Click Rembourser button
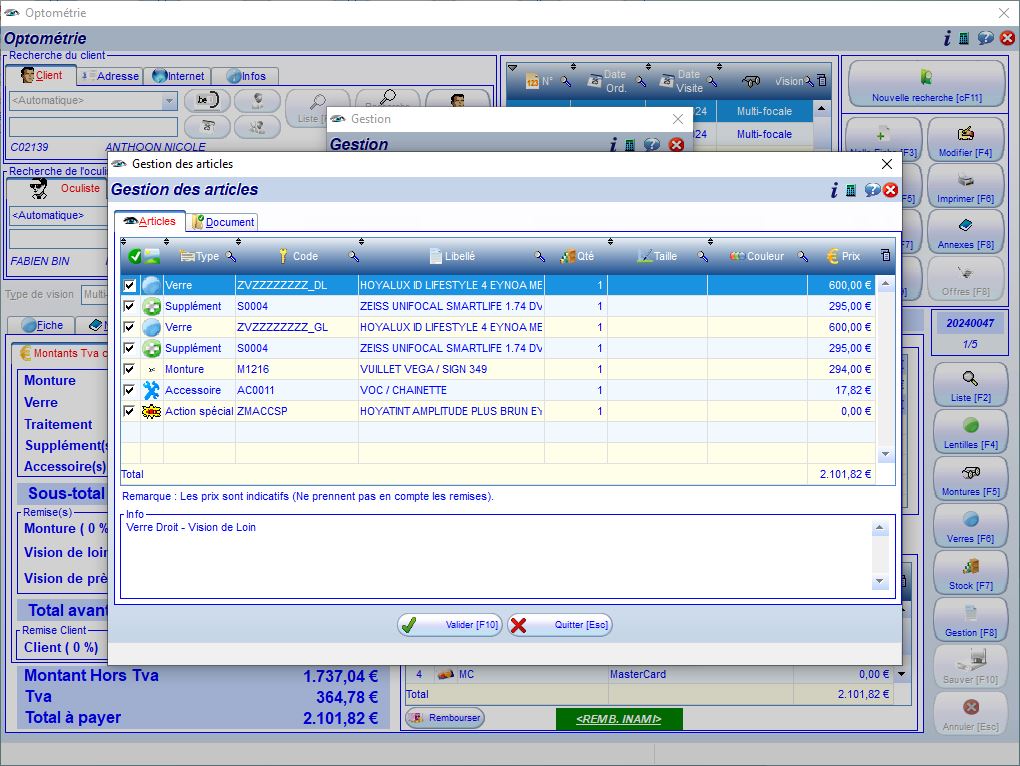Screen dimensions: 1020x766 [446, 718]
